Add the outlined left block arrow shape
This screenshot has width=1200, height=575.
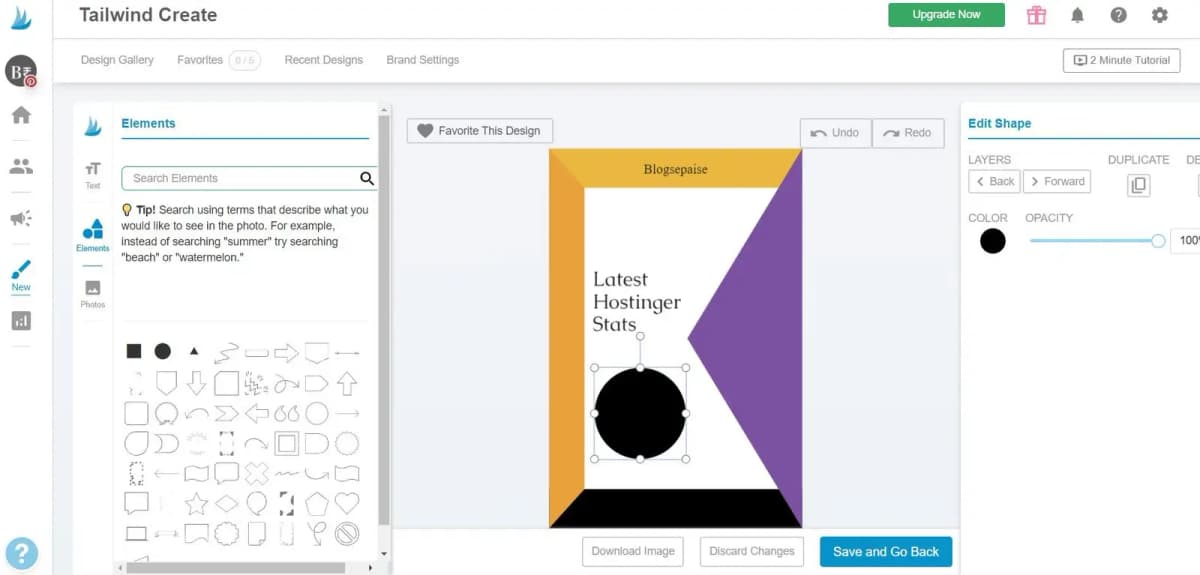click(x=257, y=413)
